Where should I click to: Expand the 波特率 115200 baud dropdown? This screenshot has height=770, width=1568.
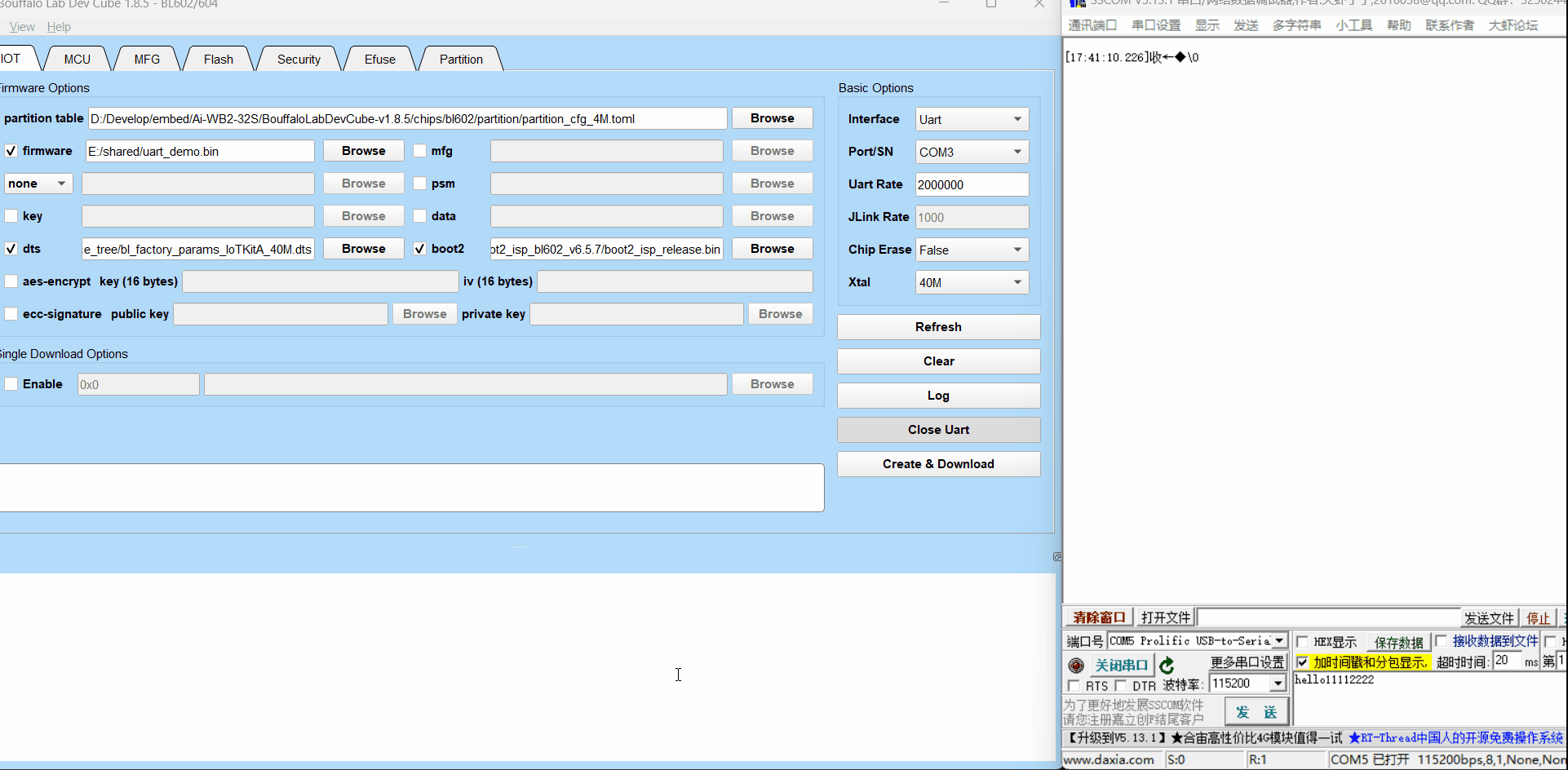[1278, 684]
